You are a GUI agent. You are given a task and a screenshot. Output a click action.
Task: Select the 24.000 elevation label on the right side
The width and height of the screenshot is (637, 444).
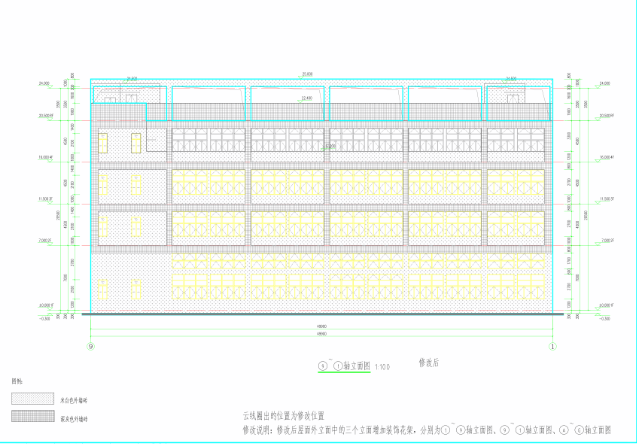pos(605,83)
